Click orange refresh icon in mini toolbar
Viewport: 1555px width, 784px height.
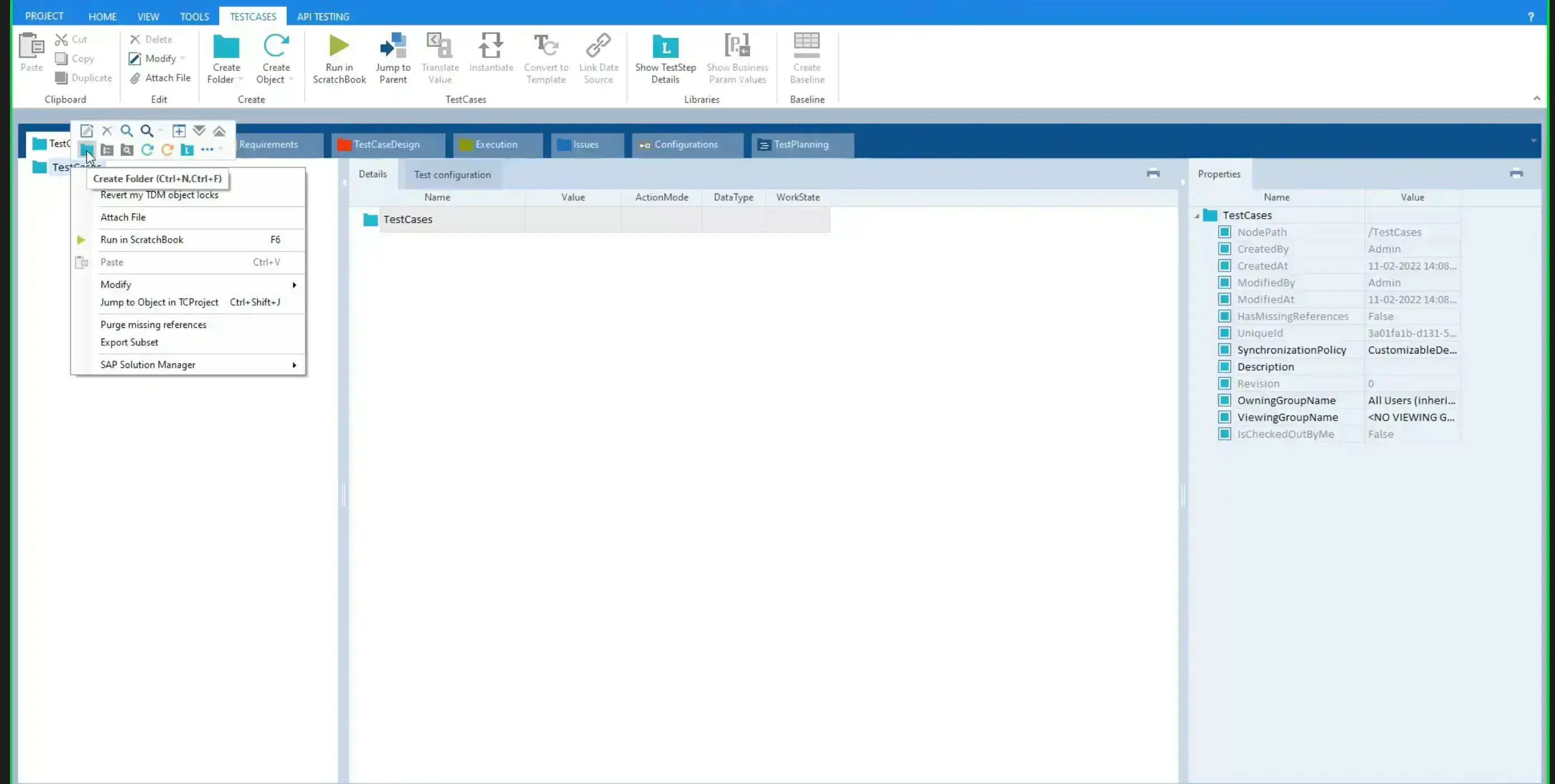pyautogui.click(x=167, y=149)
